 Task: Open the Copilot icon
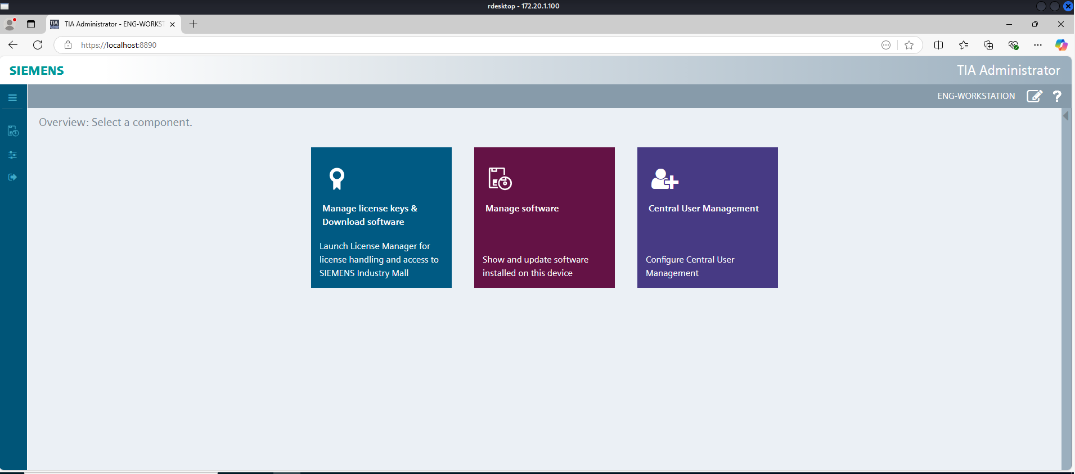pyautogui.click(x=1061, y=45)
